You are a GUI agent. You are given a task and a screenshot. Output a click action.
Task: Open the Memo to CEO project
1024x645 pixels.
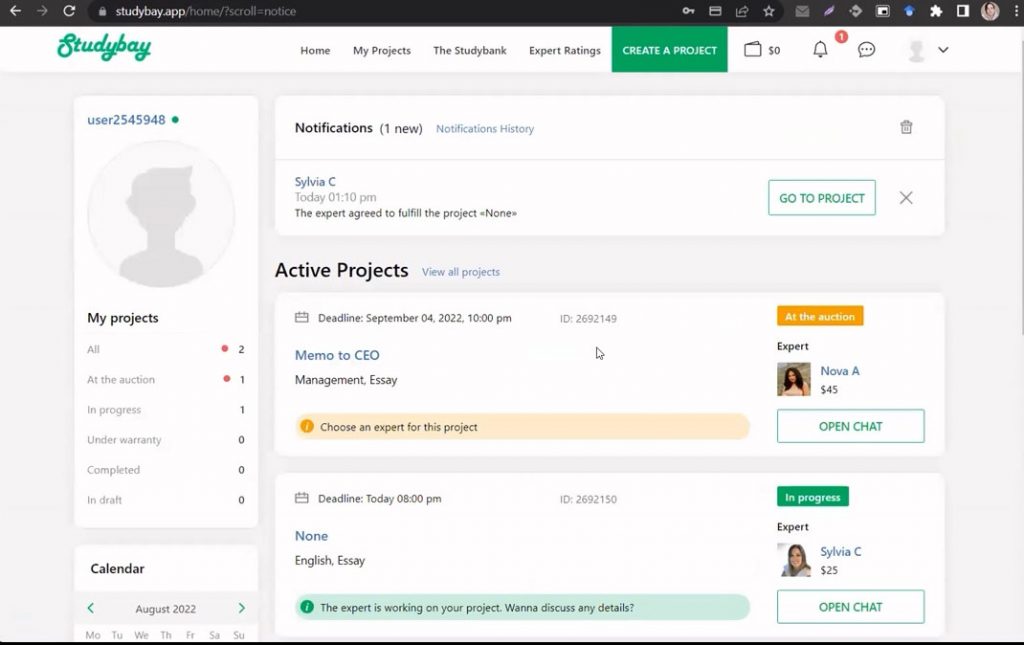tap(337, 355)
